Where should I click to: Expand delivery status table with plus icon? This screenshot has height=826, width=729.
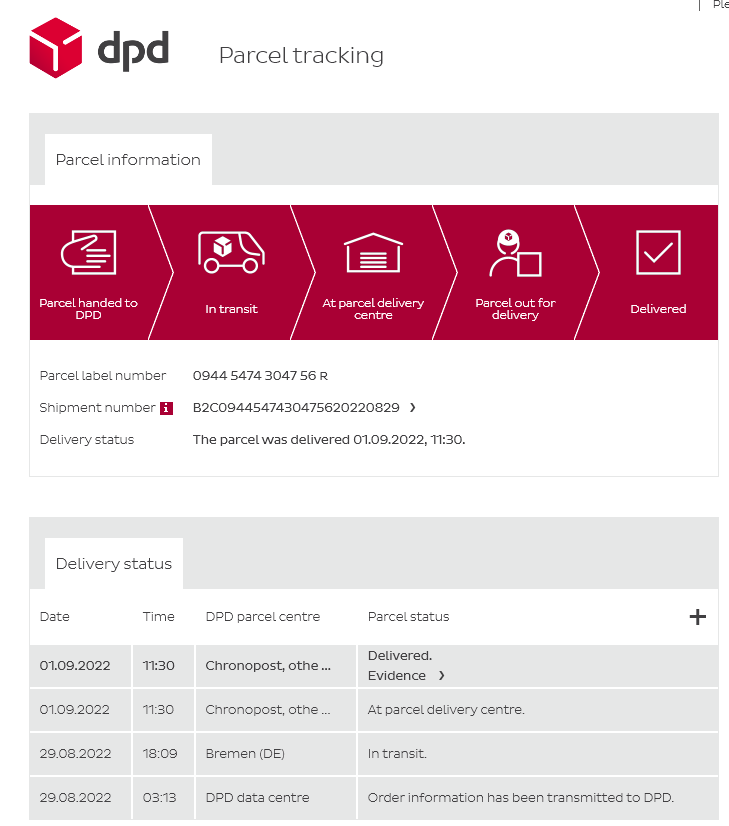click(698, 617)
